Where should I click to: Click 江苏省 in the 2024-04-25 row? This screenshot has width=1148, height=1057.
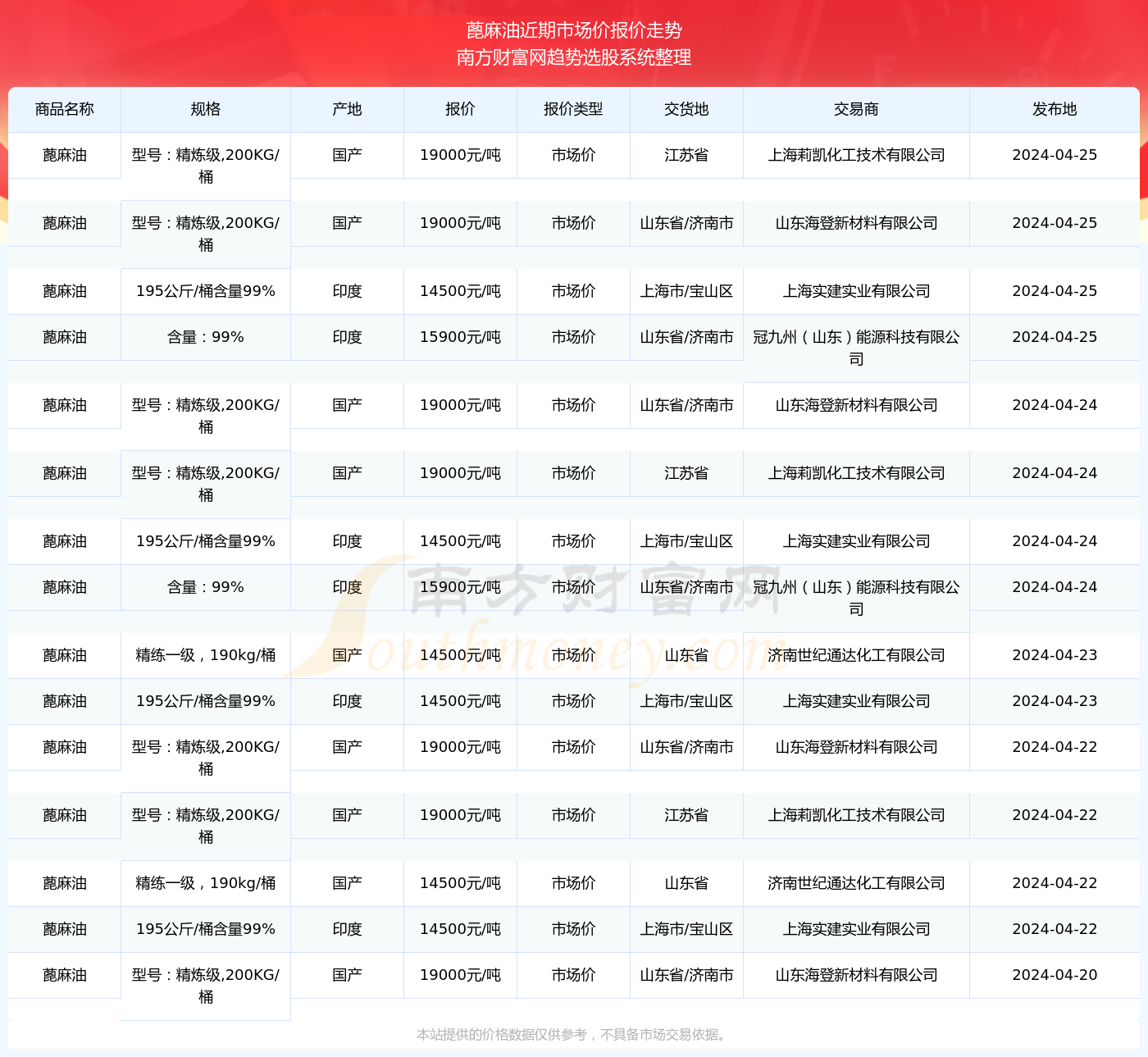click(686, 155)
